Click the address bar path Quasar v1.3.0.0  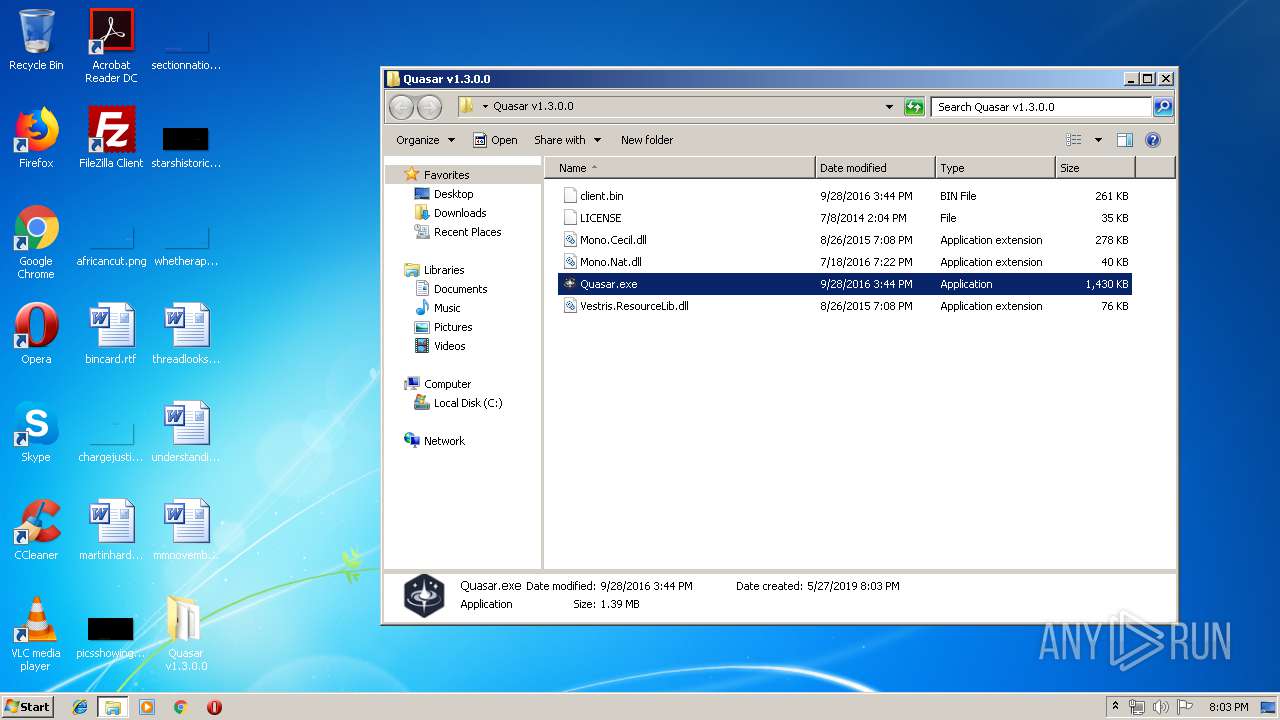pyautogui.click(x=533, y=106)
